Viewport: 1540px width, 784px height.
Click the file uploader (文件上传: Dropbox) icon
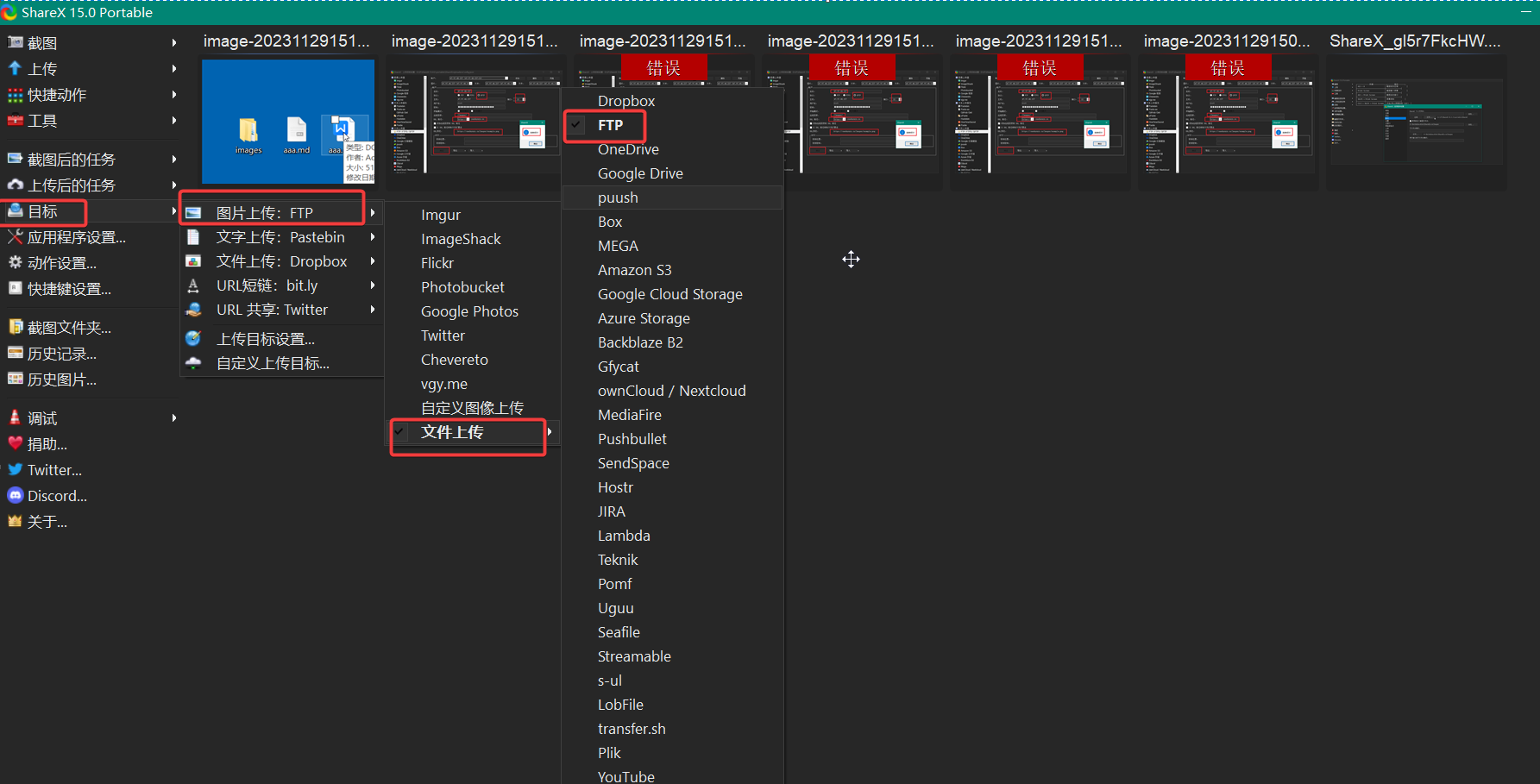coord(193,260)
